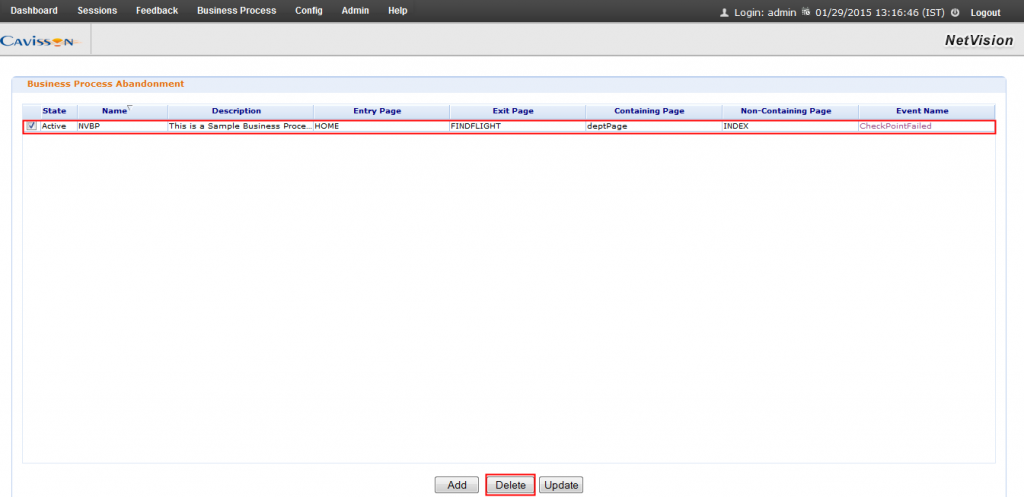The height and width of the screenshot is (497, 1024).
Task: Select the NVBP name cell
Action: click(x=122, y=126)
